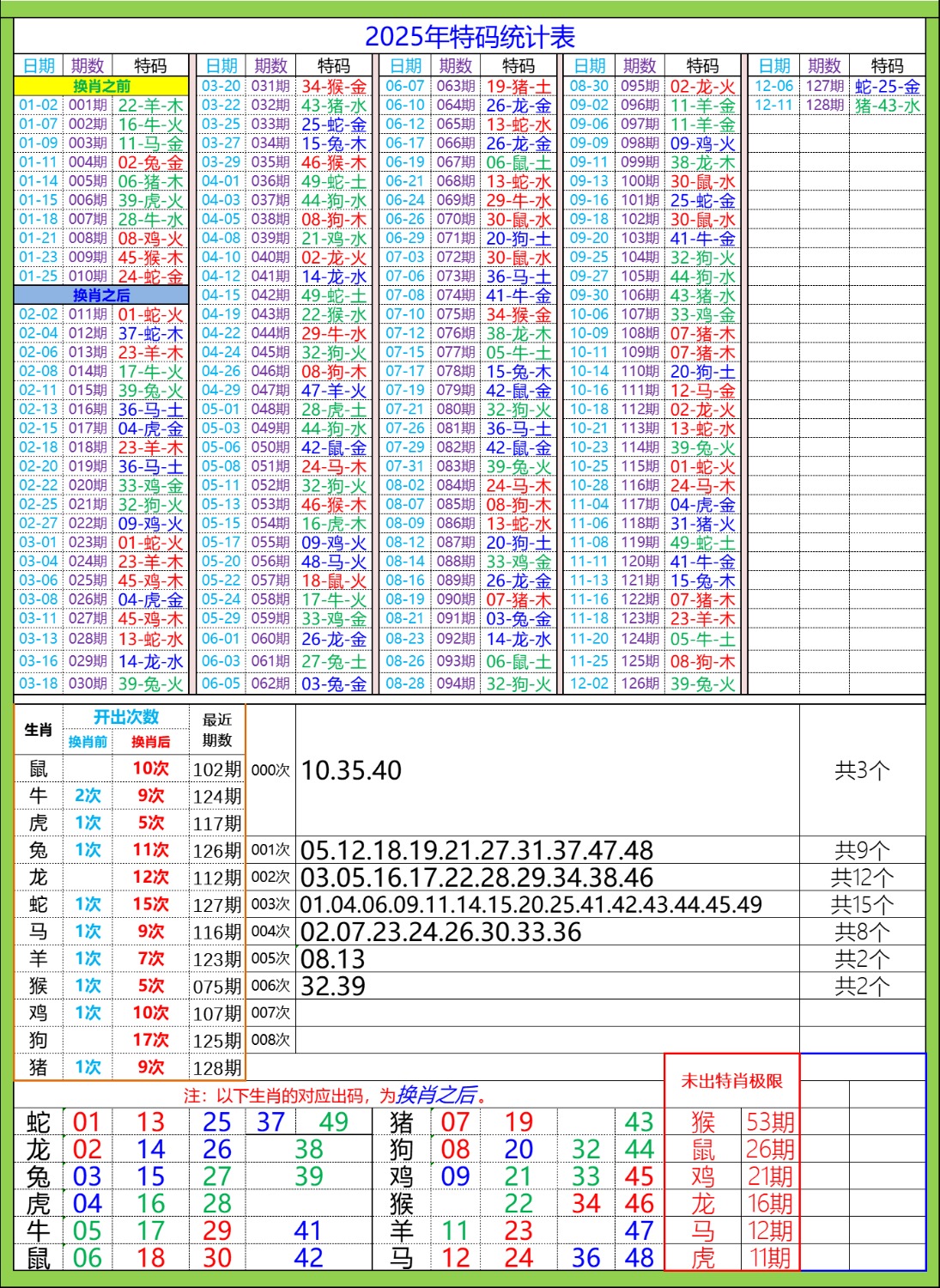940x1288 pixels.
Task: Select the 001期 period cell
Action: [x=88, y=105]
